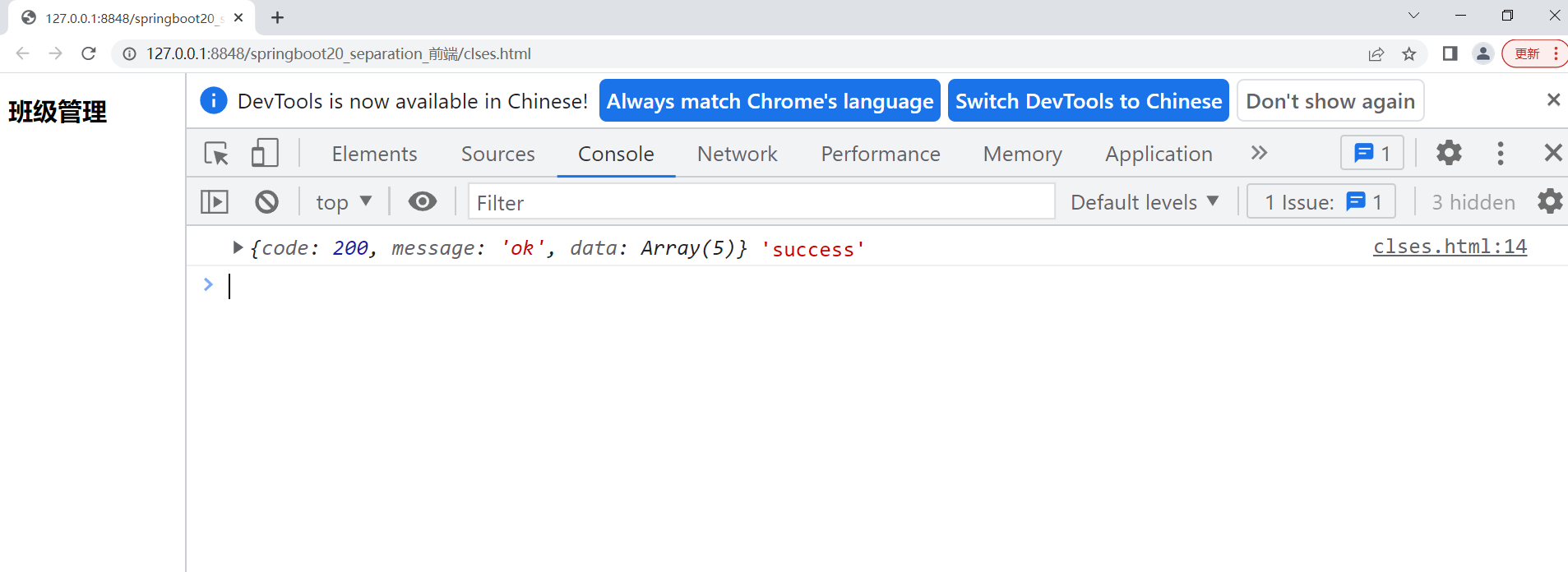
Task: Focus the console Filter field
Action: pyautogui.click(x=761, y=201)
